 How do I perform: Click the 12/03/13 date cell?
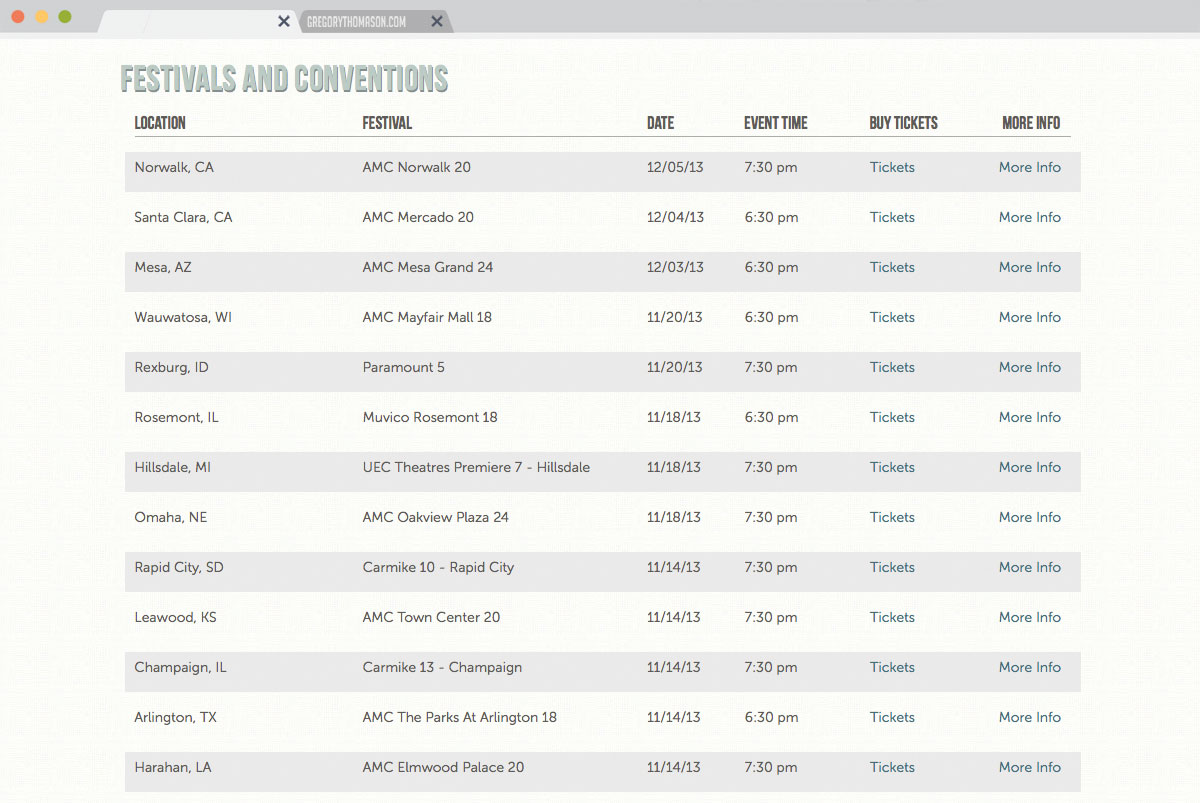[675, 267]
